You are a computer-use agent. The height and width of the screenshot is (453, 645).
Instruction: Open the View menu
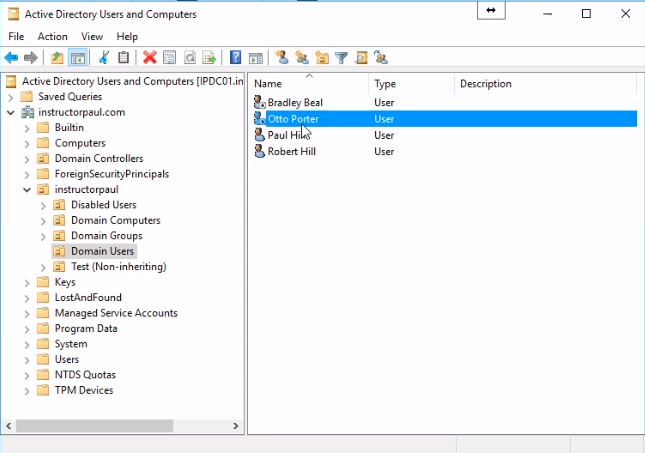click(92, 36)
